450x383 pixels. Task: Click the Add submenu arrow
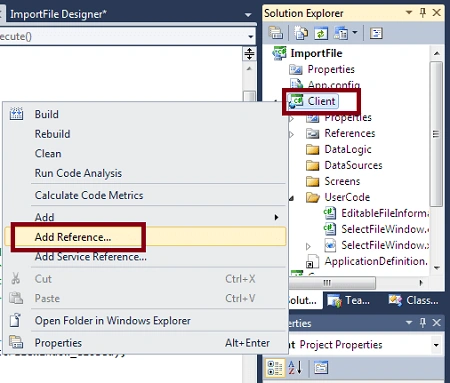pos(276,217)
